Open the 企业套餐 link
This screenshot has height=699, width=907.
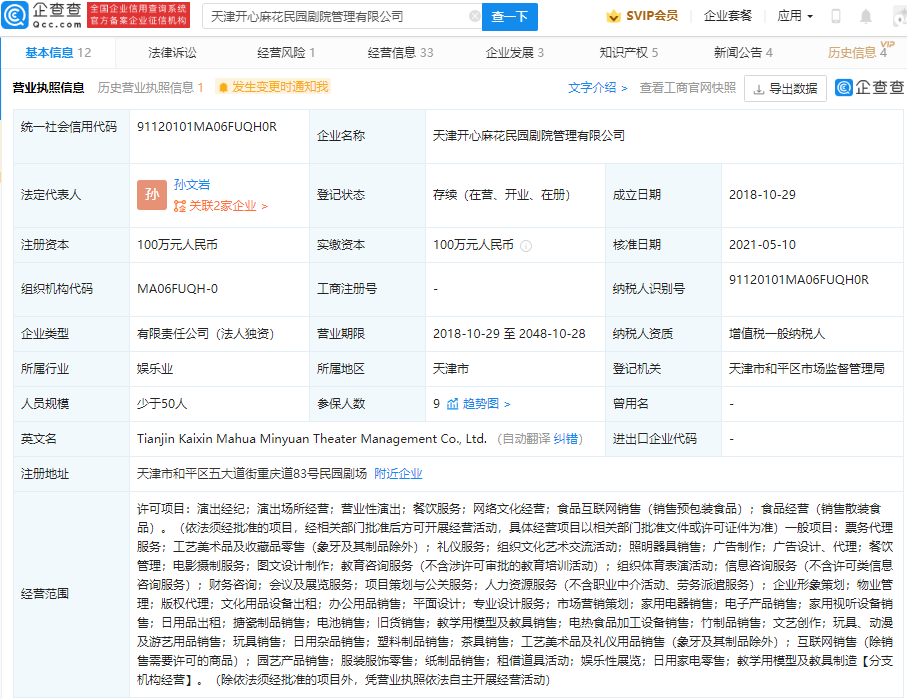[728, 16]
